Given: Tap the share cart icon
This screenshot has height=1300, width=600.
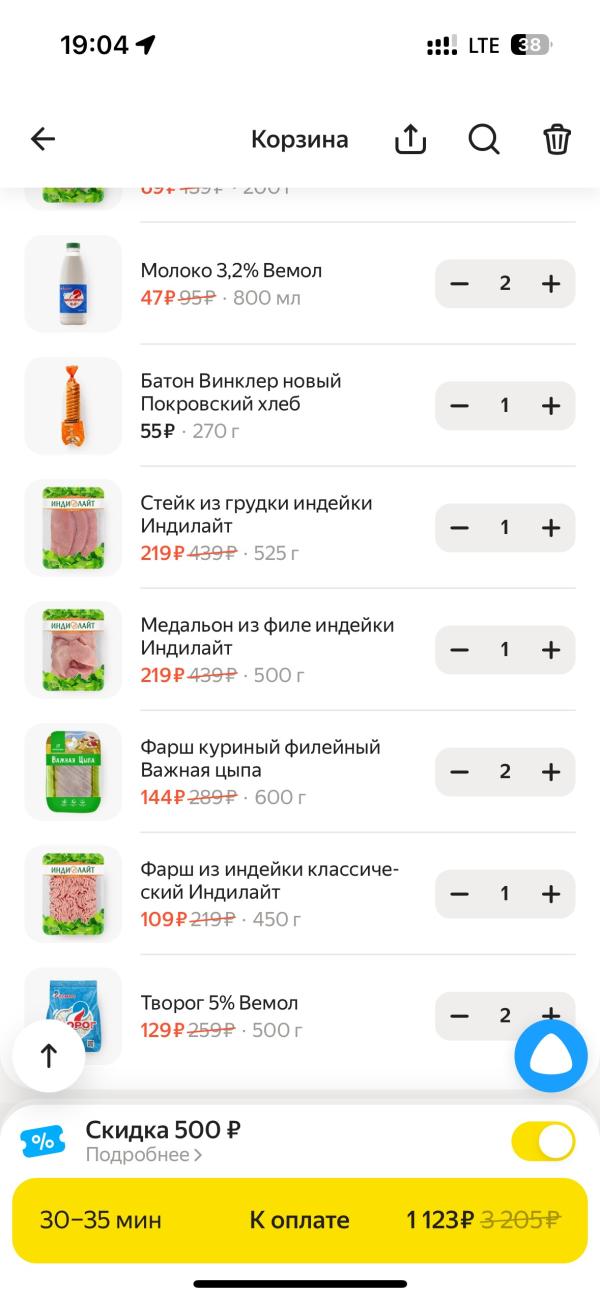Looking at the screenshot, I should 410,140.
